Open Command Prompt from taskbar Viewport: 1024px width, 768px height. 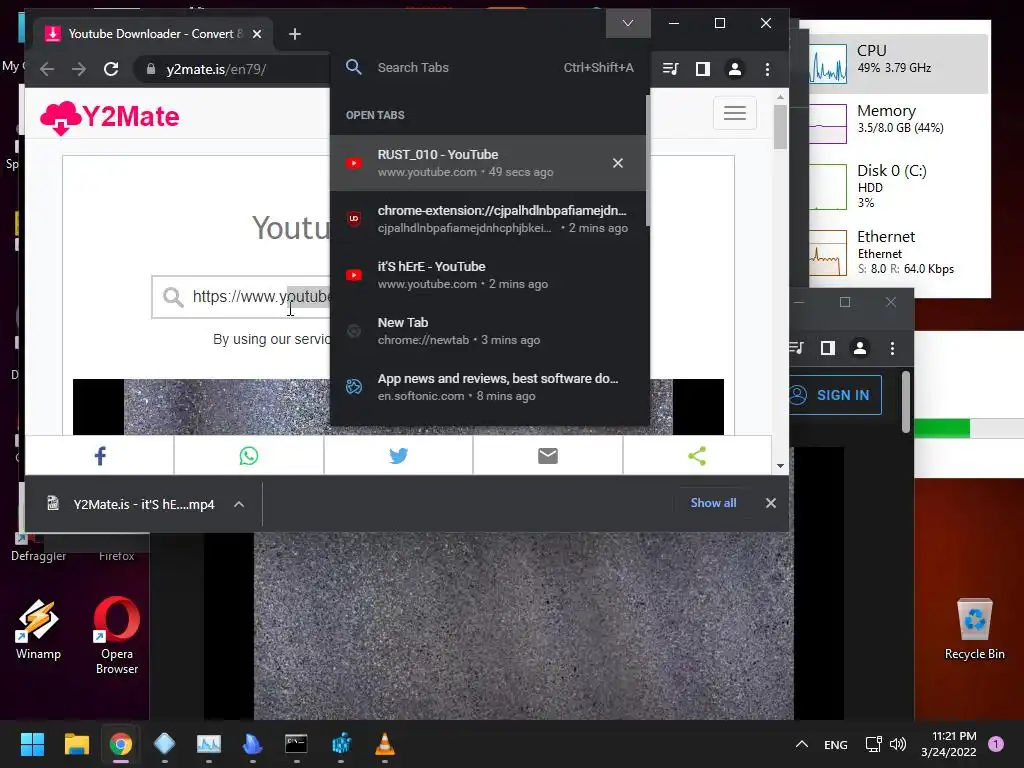coord(296,744)
